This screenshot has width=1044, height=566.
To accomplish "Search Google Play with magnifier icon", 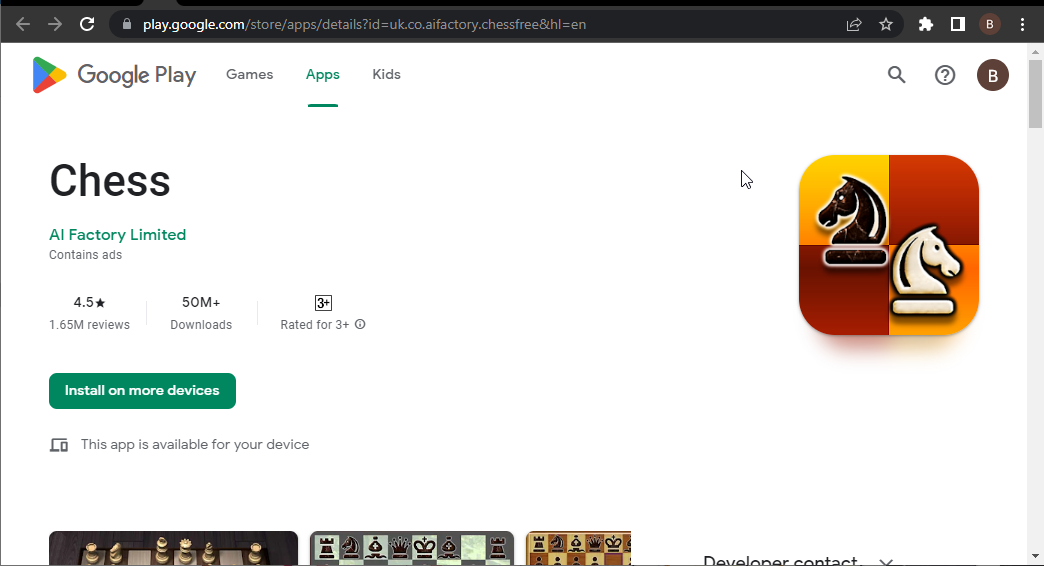I will (x=897, y=75).
